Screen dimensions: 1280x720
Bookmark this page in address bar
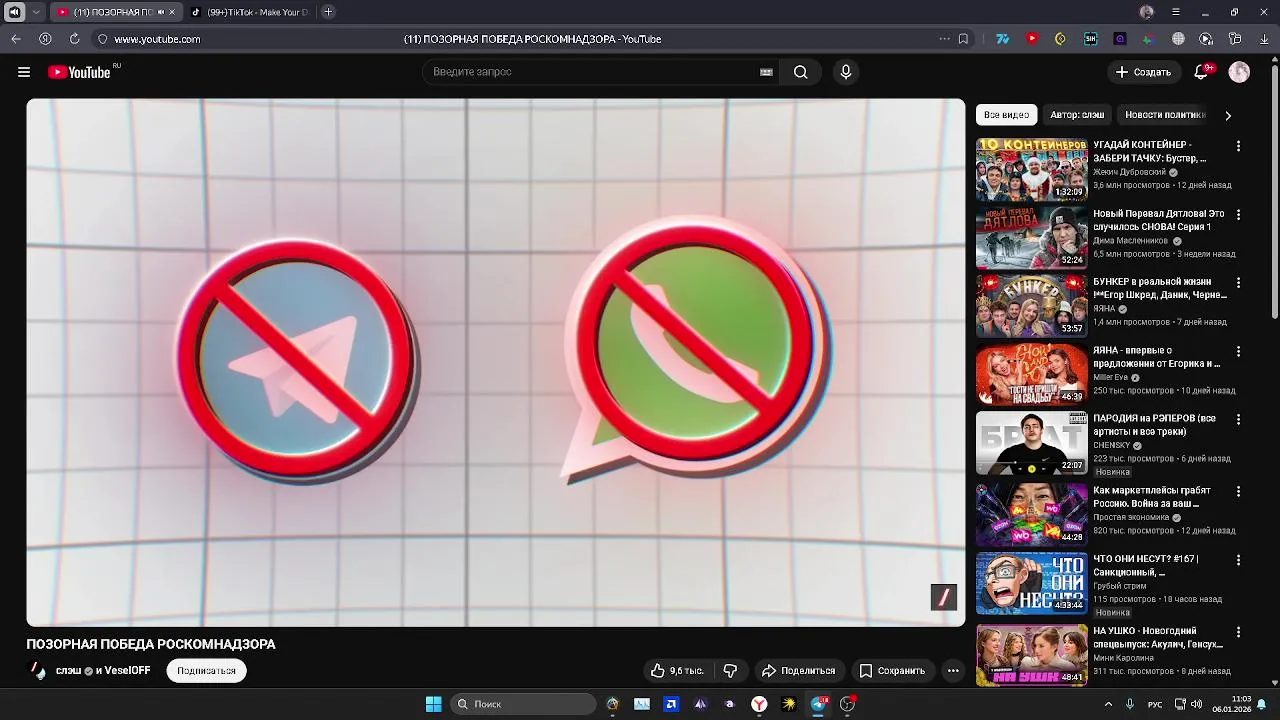963,39
